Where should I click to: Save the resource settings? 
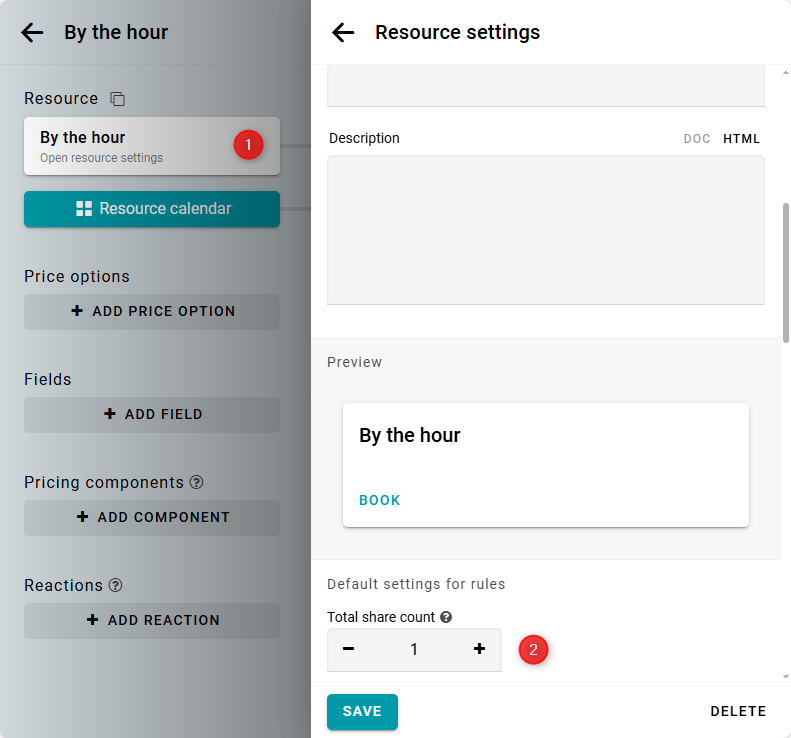(362, 712)
